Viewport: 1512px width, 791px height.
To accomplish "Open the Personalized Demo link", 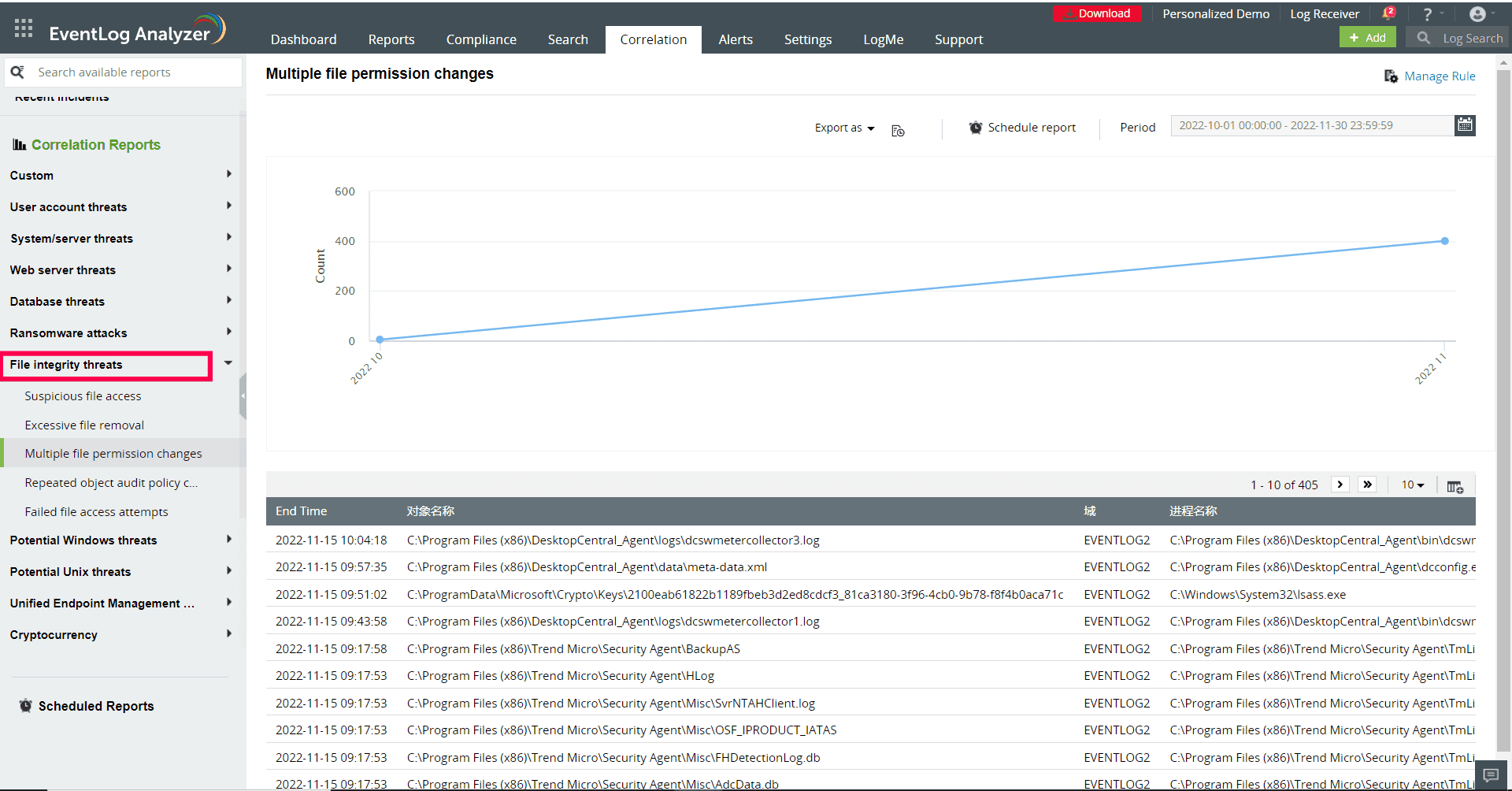I will click(x=1216, y=14).
